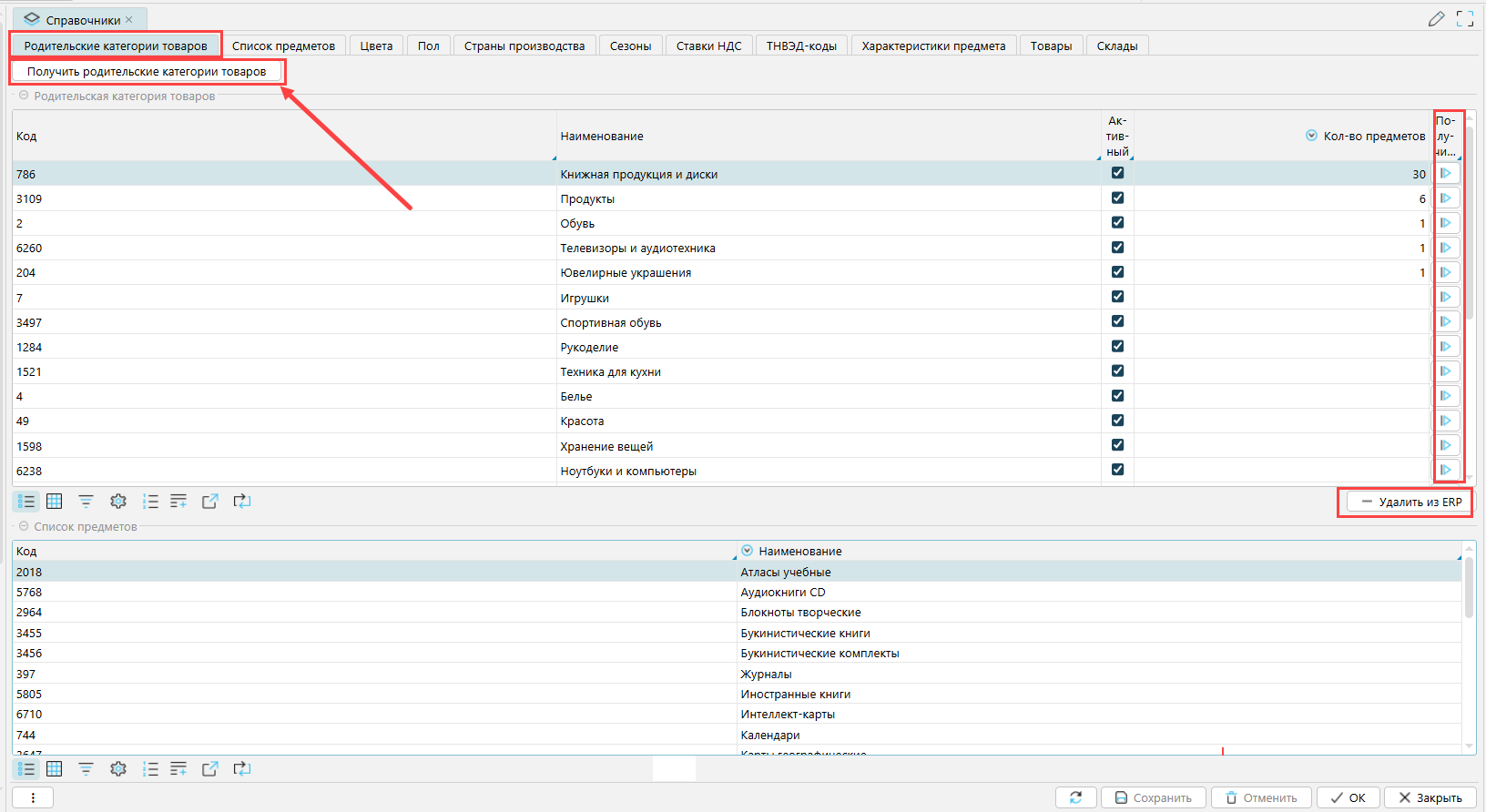
Task: Switch to the Пол tab
Action: (x=429, y=46)
